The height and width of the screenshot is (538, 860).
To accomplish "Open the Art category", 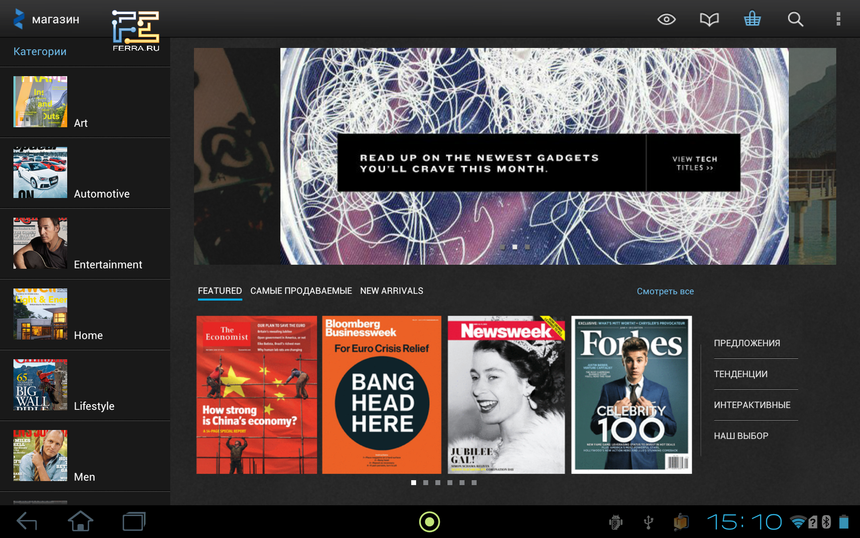I will pos(85,102).
